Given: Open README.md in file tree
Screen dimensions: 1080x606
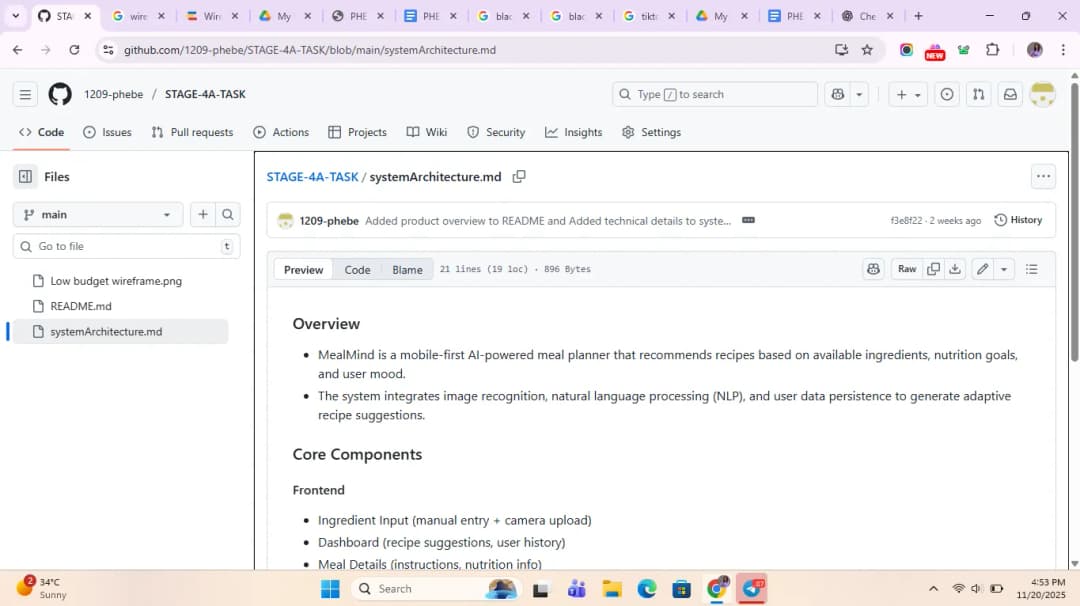Looking at the screenshot, I should point(81,306).
